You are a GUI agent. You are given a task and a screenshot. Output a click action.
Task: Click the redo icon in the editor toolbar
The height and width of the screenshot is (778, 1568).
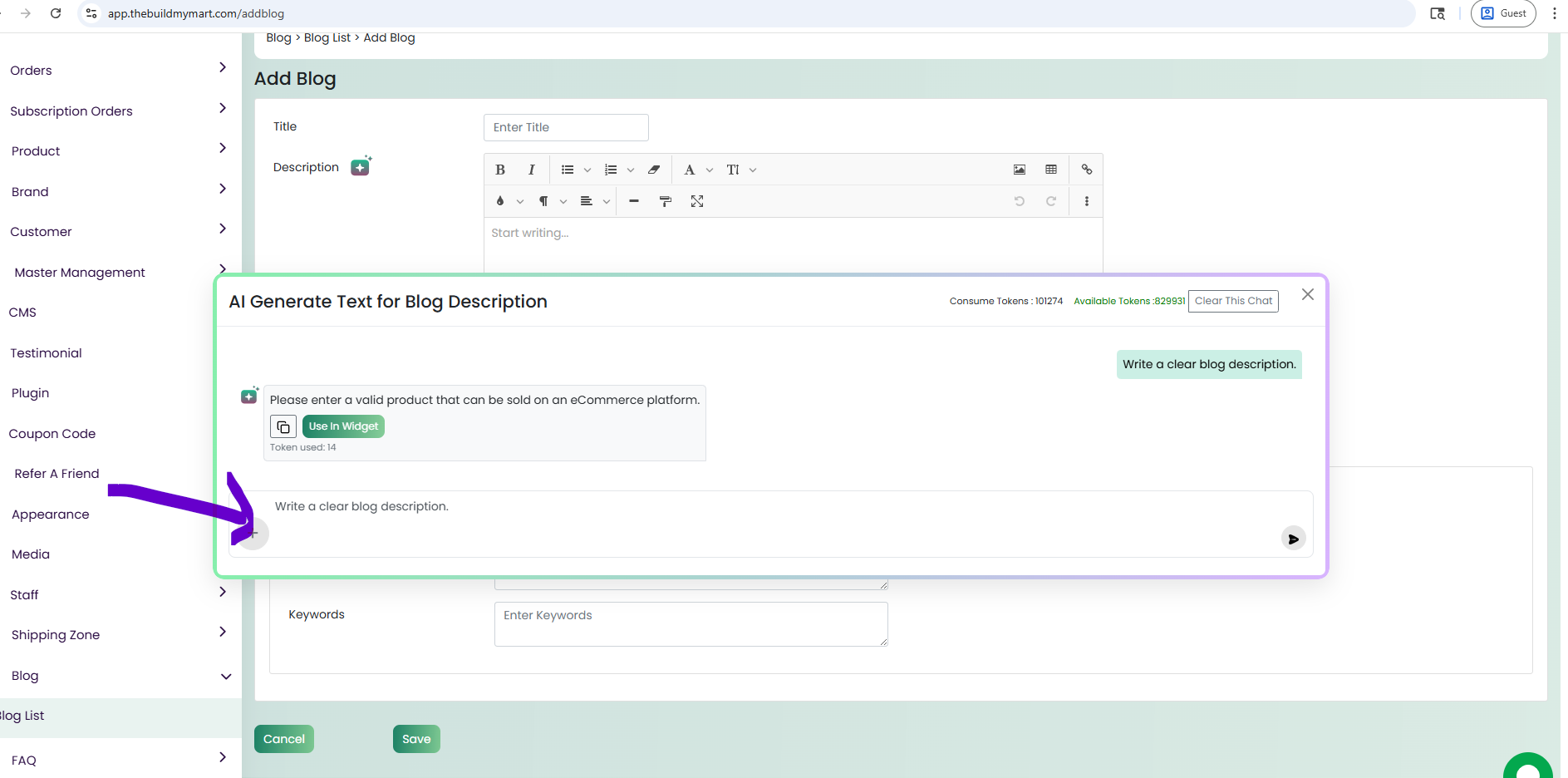pos(1051,201)
